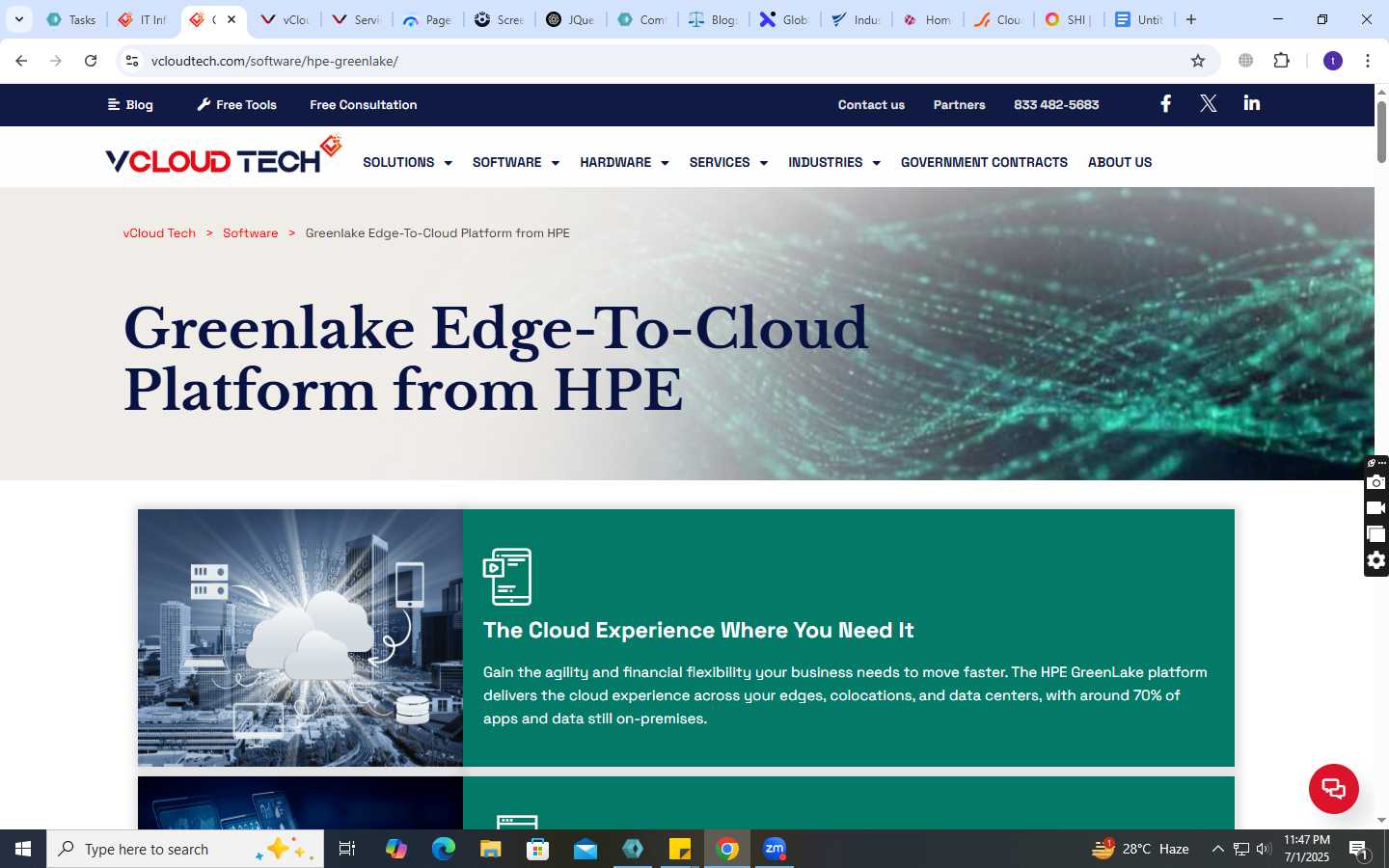Expand the SERVICES menu
Screen dimensions: 1389x868
tap(728, 162)
